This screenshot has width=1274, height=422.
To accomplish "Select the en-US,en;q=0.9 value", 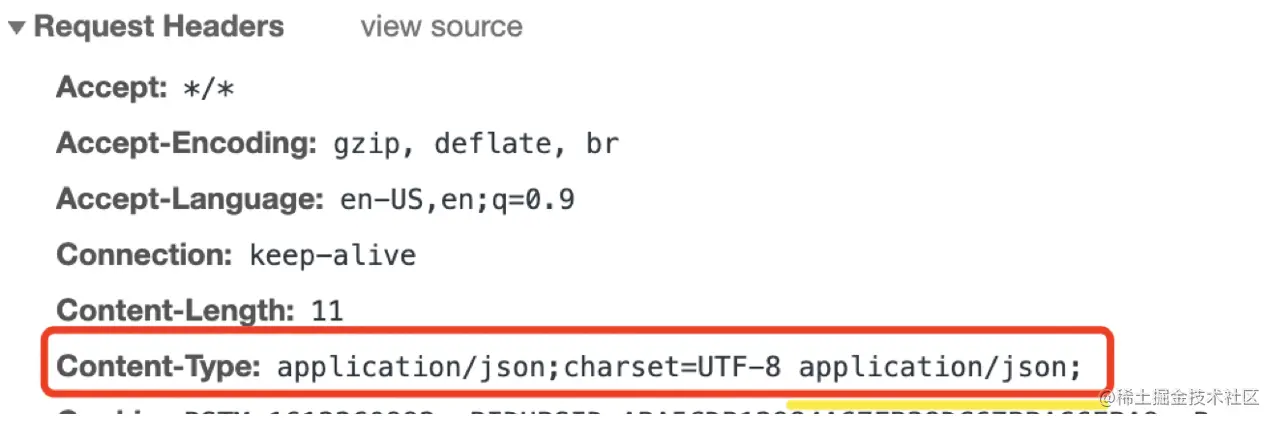I will point(457,200).
